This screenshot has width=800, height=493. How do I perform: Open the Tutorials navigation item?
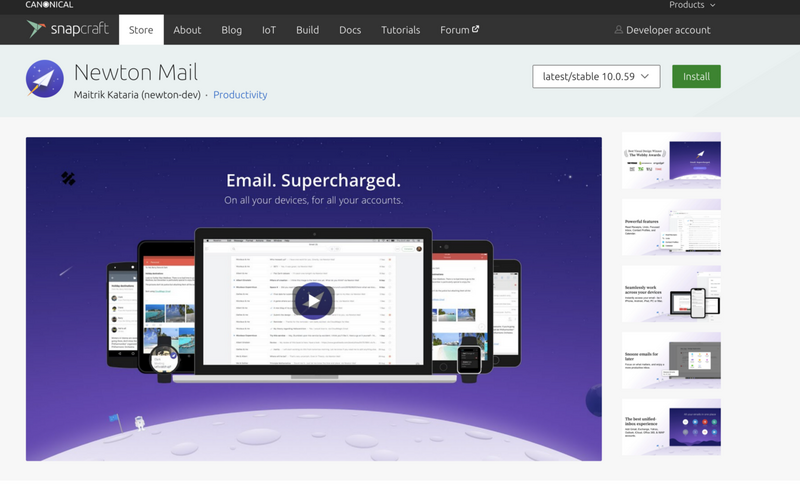point(401,30)
